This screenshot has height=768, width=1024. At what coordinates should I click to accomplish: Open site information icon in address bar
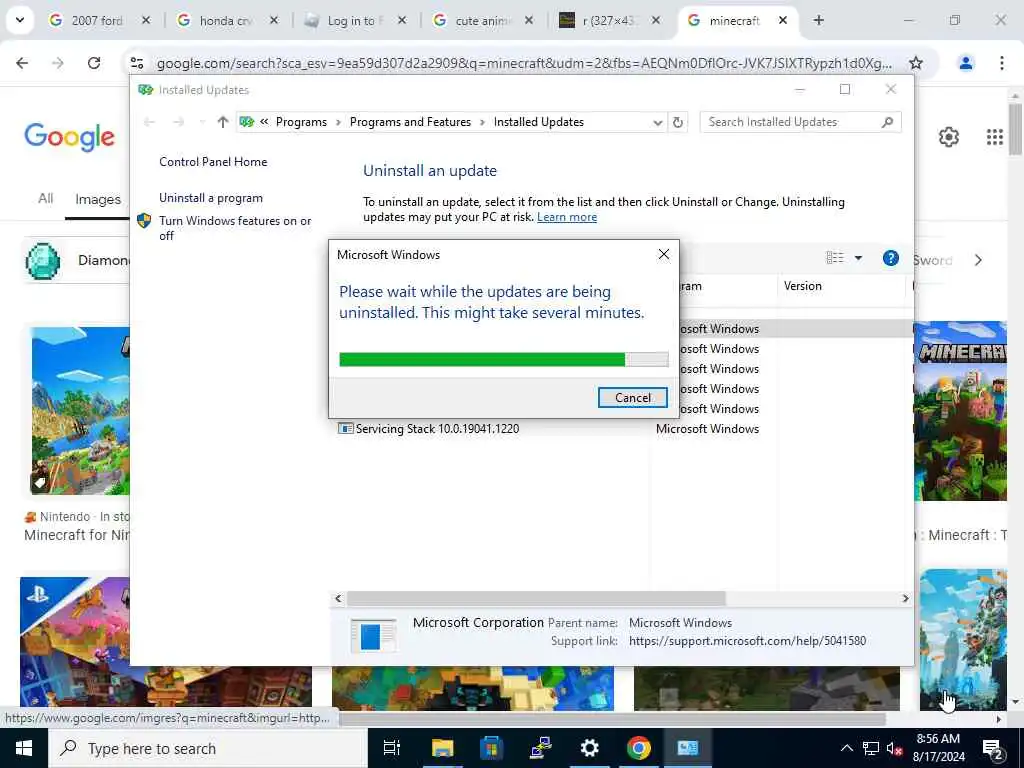(137, 63)
